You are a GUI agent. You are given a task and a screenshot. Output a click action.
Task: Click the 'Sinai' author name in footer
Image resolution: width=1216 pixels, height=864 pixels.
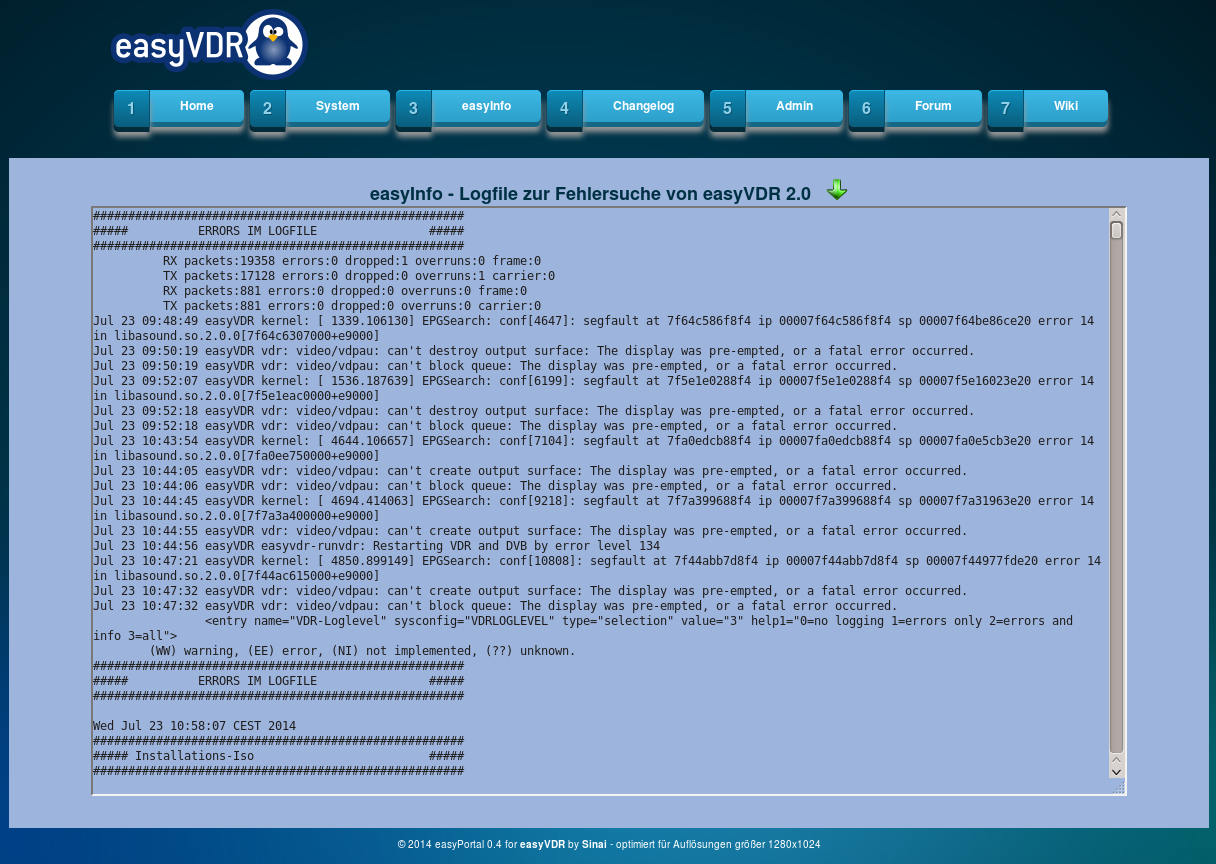tap(594, 845)
